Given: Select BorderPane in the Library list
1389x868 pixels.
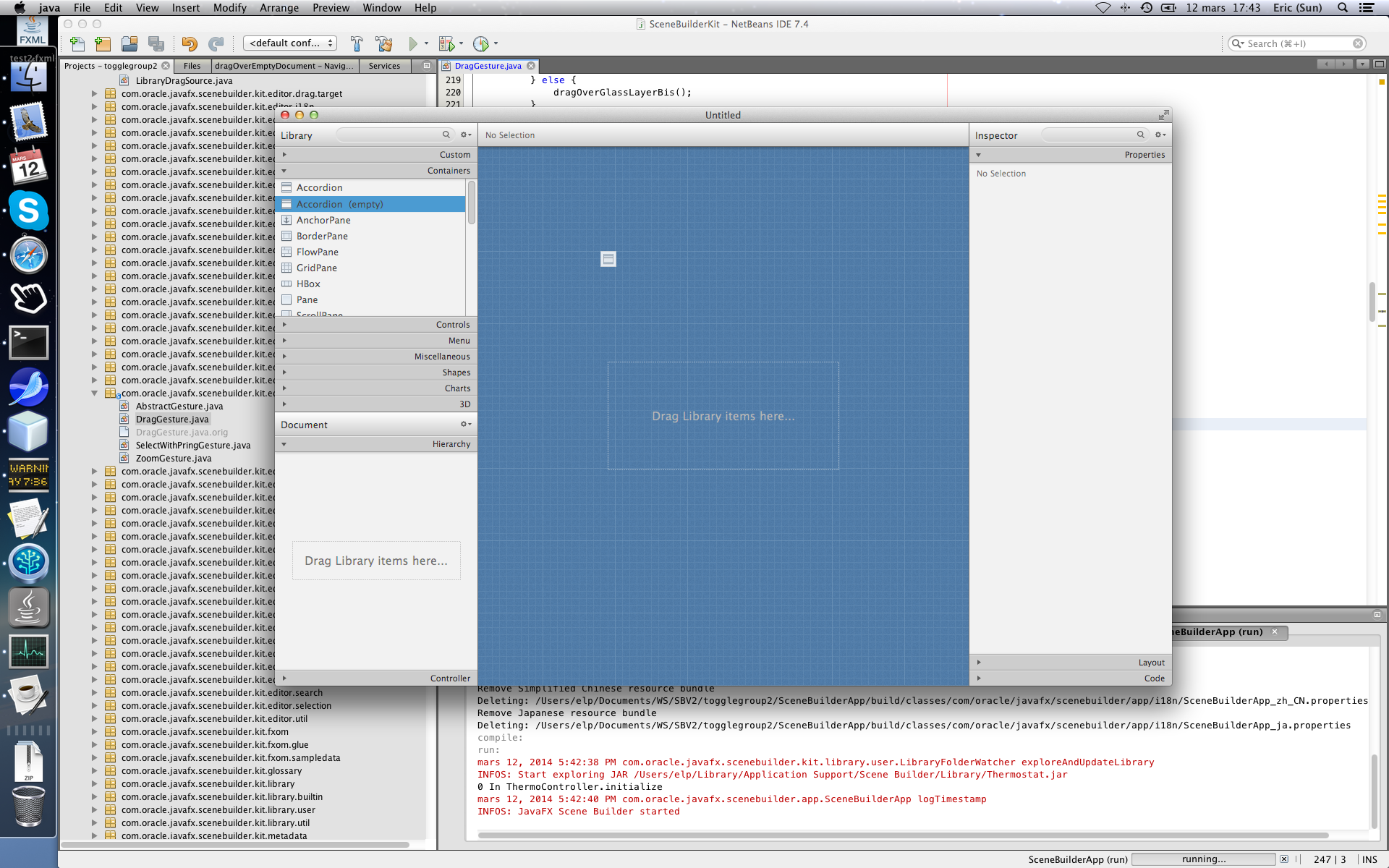Looking at the screenshot, I should point(322,237).
